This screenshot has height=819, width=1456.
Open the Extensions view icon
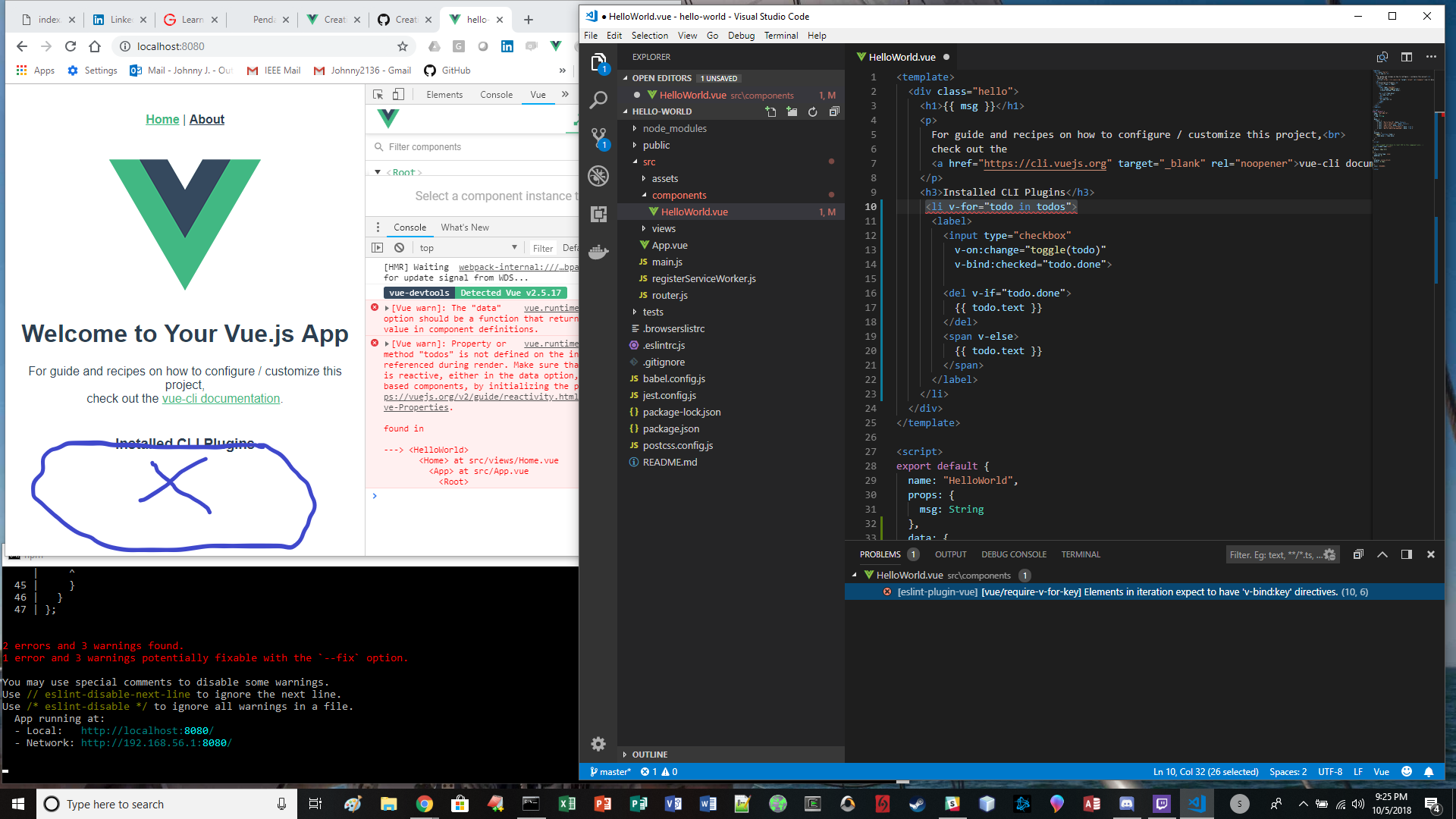598,214
